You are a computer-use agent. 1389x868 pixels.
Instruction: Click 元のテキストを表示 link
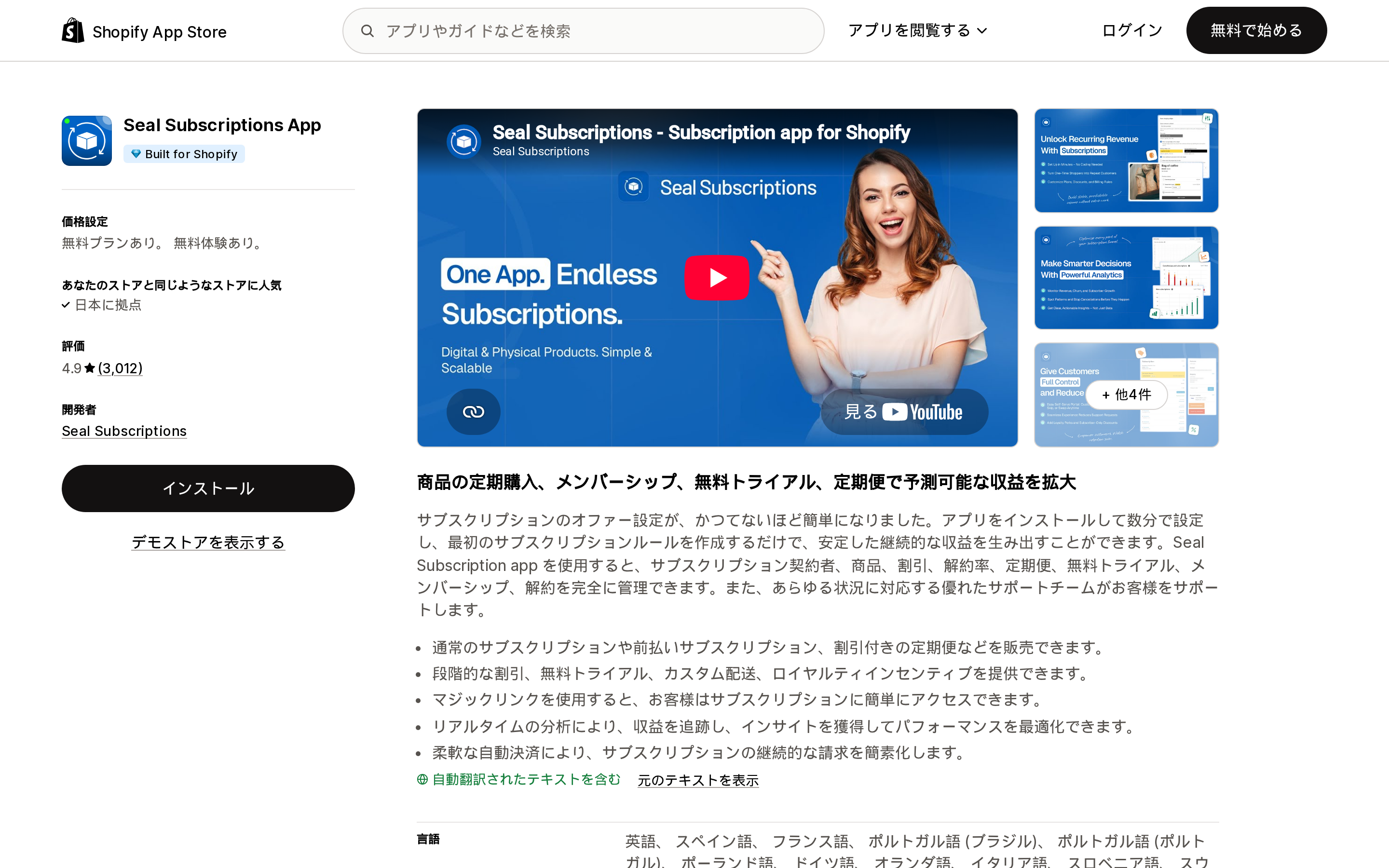click(x=698, y=780)
